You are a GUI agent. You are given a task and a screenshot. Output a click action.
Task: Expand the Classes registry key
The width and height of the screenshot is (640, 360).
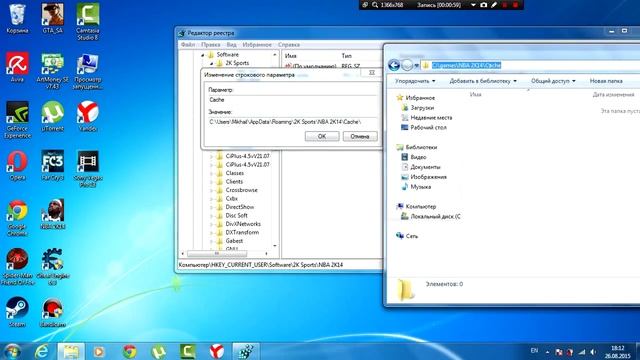pos(211,173)
